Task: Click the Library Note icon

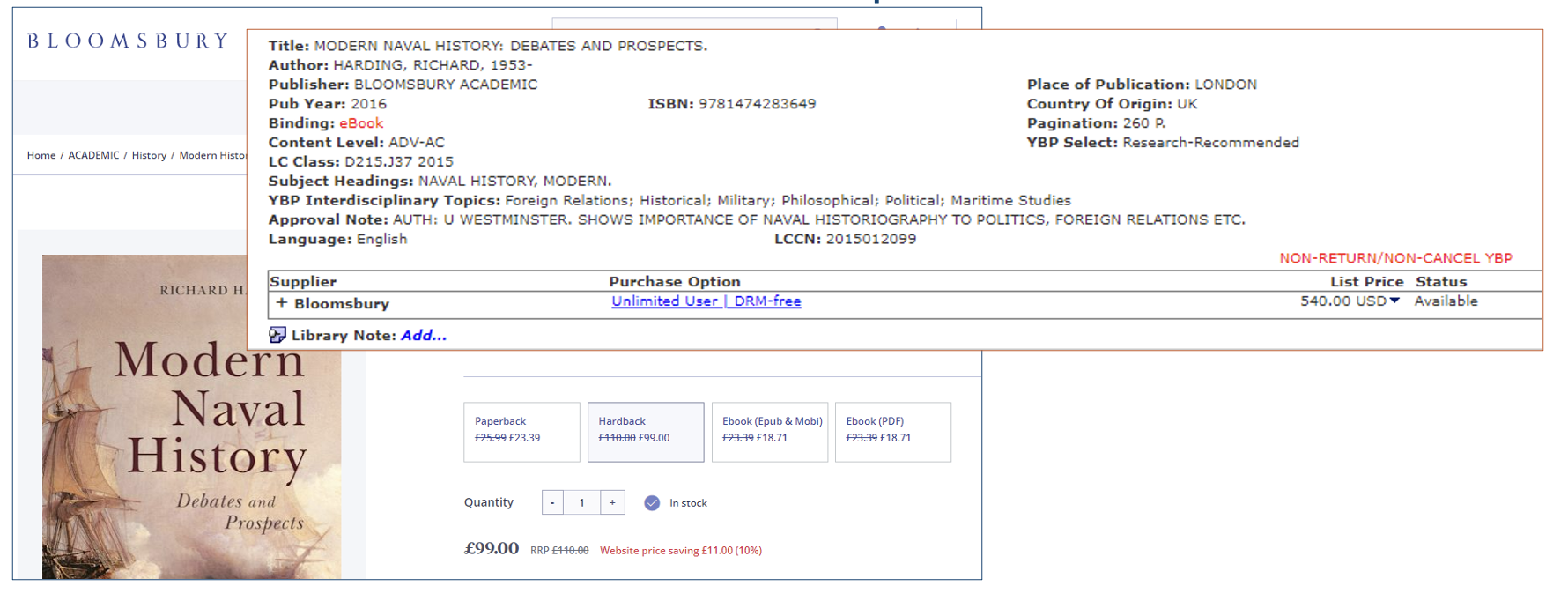Action: (x=277, y=335)
